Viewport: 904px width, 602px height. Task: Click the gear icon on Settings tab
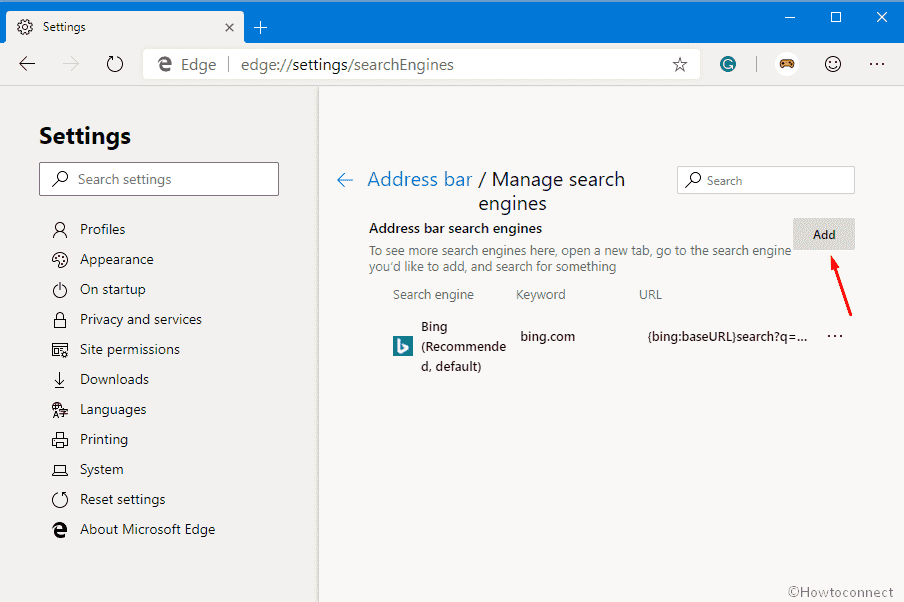click(25, 27)
